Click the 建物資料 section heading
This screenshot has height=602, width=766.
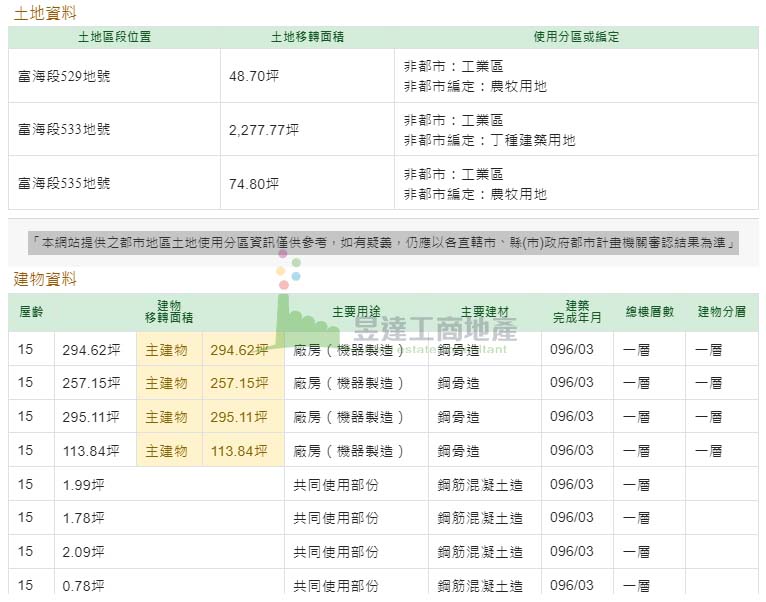pyautogui.click(x=44, y=279)
